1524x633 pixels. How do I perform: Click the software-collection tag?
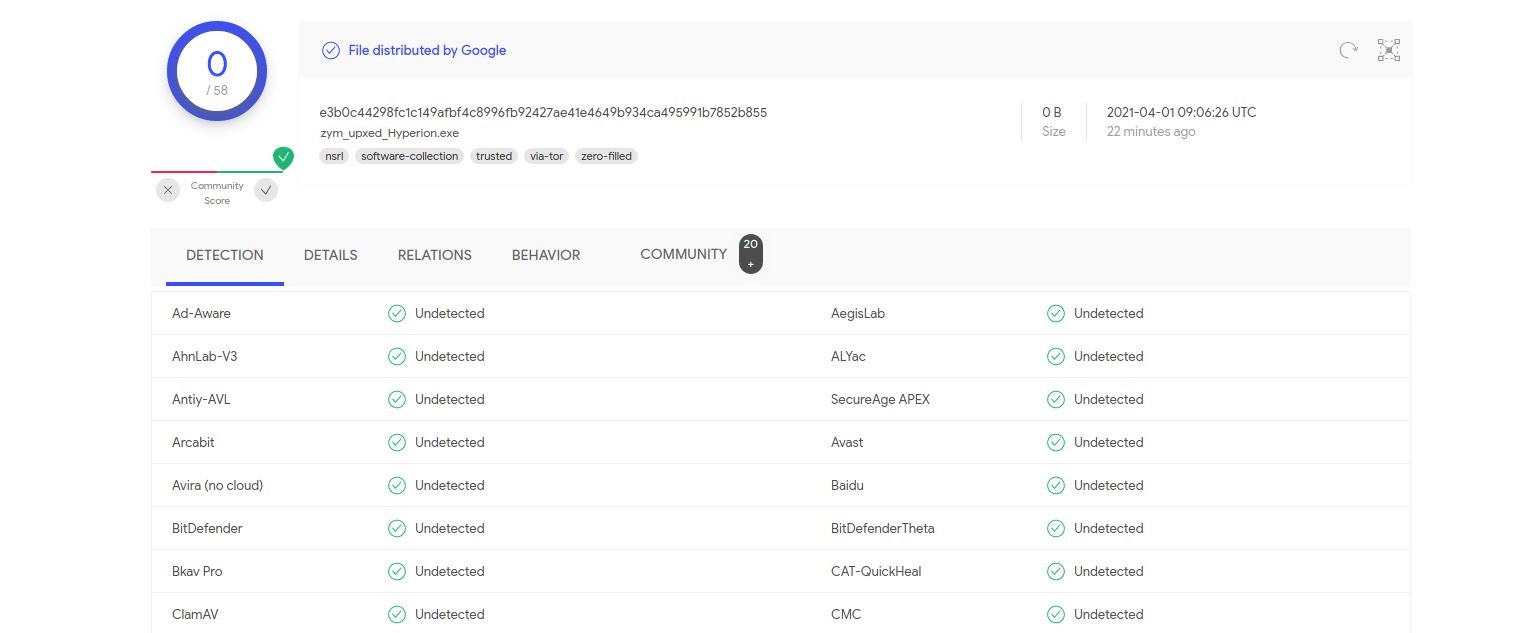(410, 156)
